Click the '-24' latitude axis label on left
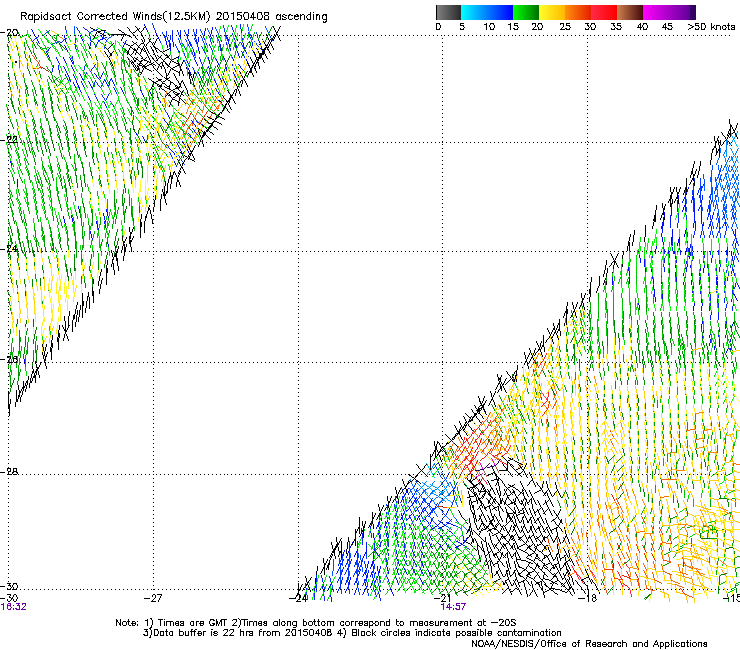The image size is (740, 650). [9, 249]
